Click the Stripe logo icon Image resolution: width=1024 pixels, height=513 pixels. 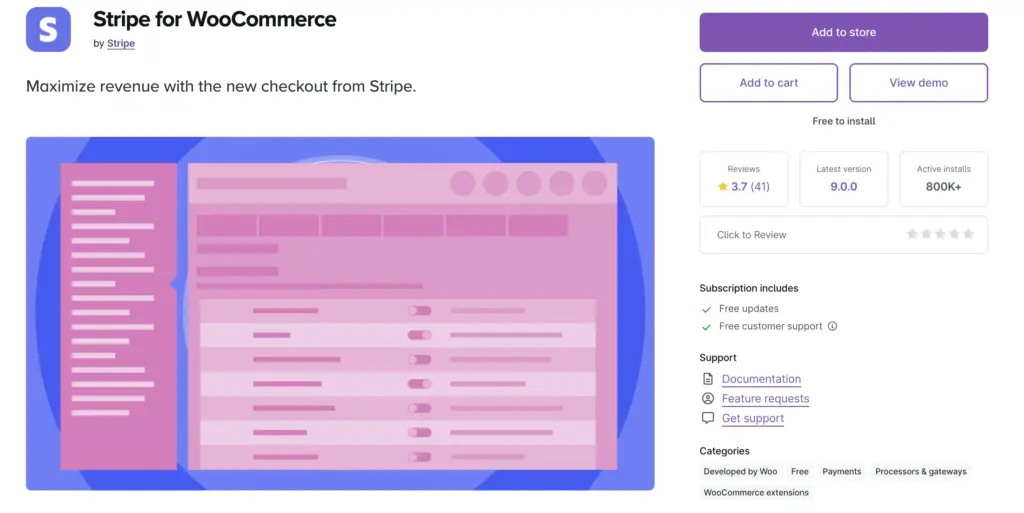[48, 29]
